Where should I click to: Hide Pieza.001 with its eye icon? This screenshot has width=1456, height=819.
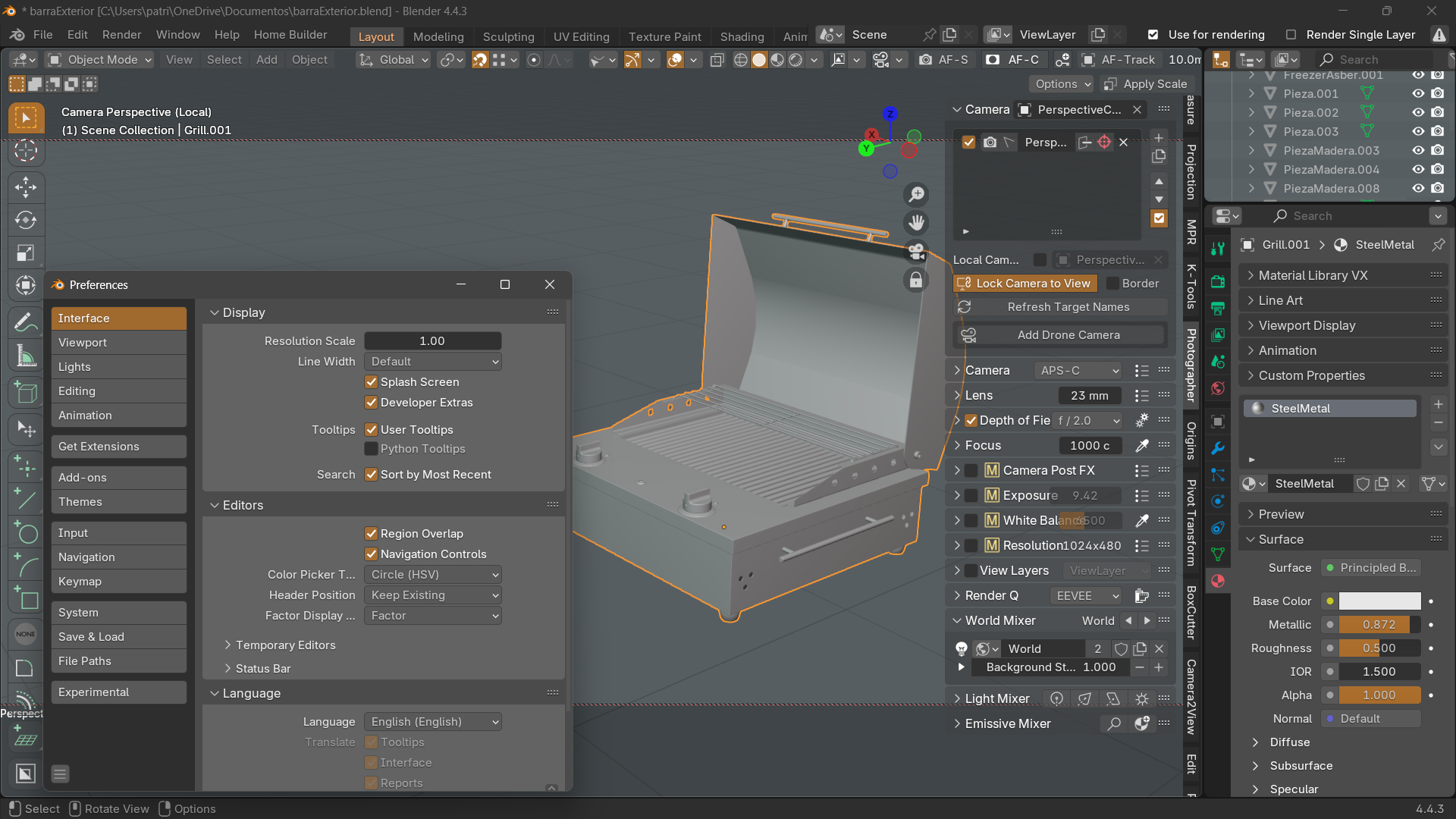tap(1417, 93)
